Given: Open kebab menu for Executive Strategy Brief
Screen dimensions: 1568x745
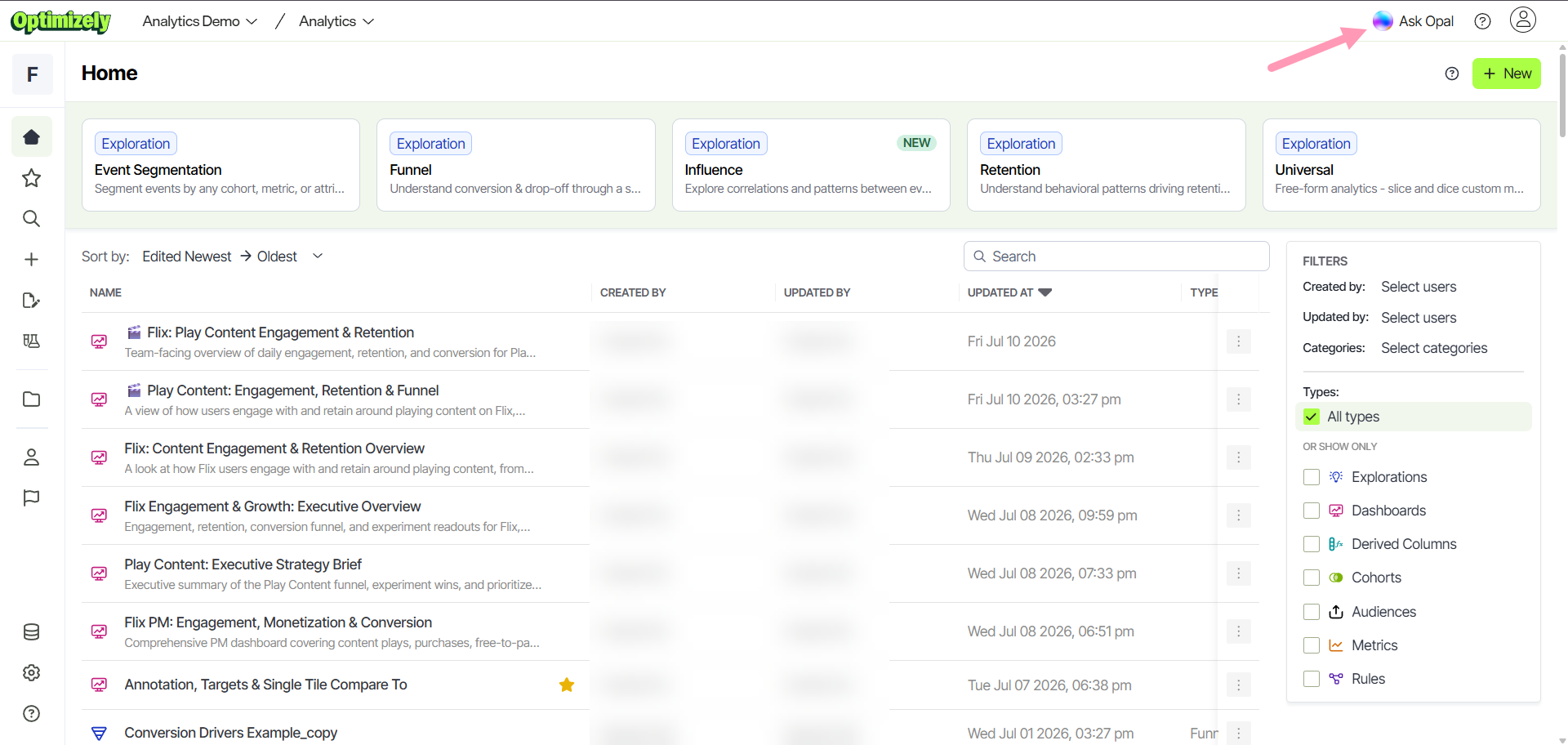Looking at the screenshot, I should coord(1239,573).
